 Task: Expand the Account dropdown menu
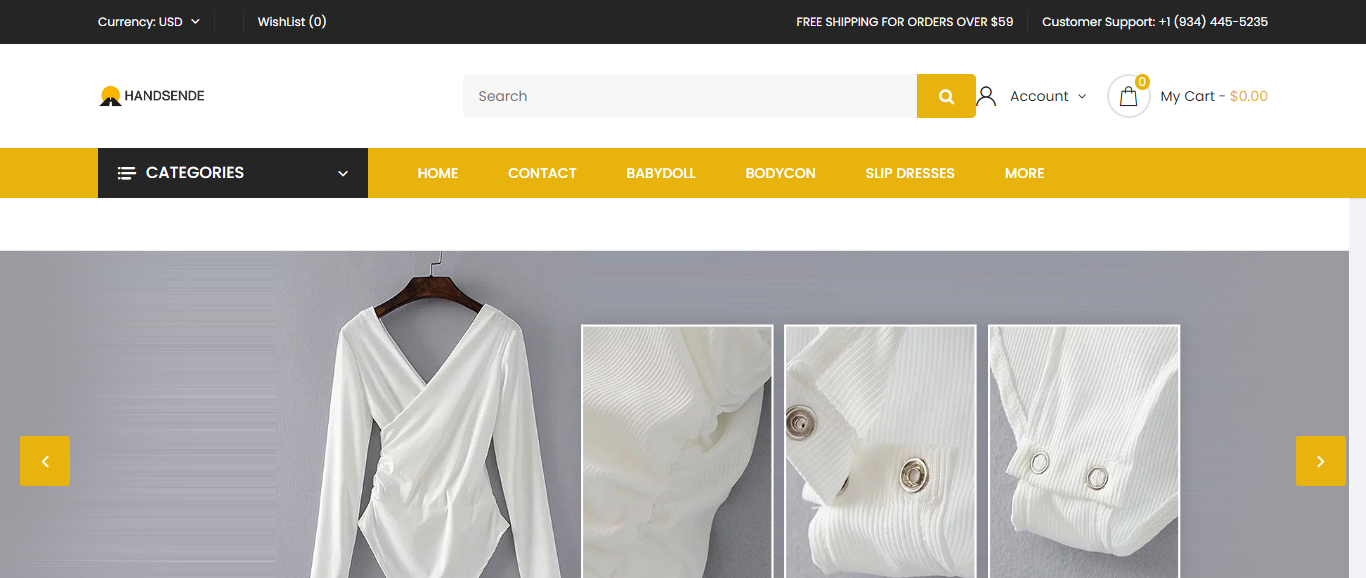1047,96
